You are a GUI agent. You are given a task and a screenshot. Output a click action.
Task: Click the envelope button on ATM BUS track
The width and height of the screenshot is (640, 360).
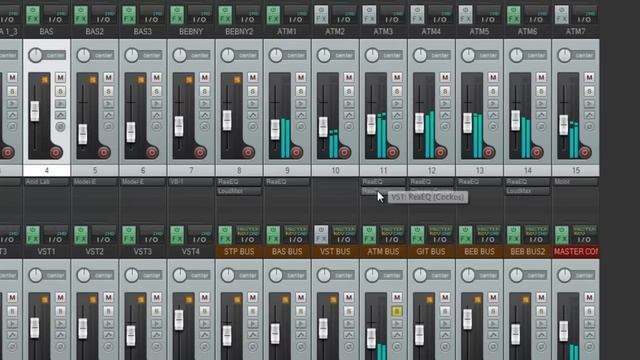397,335
